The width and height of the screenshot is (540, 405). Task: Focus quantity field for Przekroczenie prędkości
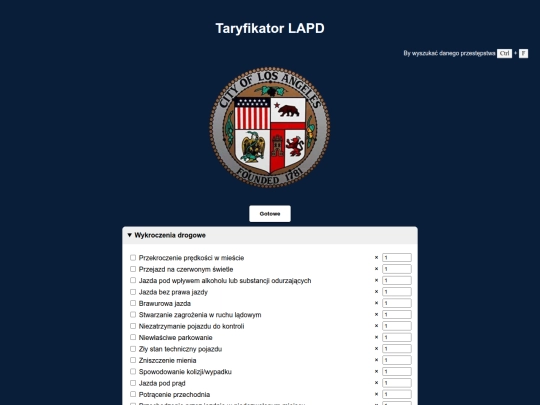[397, 258]
